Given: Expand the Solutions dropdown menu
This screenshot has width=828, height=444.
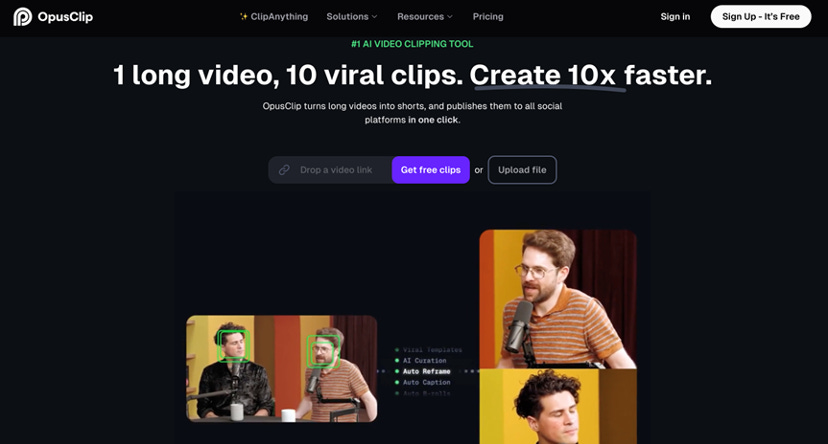Looking at the screenshot, I should coord(352,16).
